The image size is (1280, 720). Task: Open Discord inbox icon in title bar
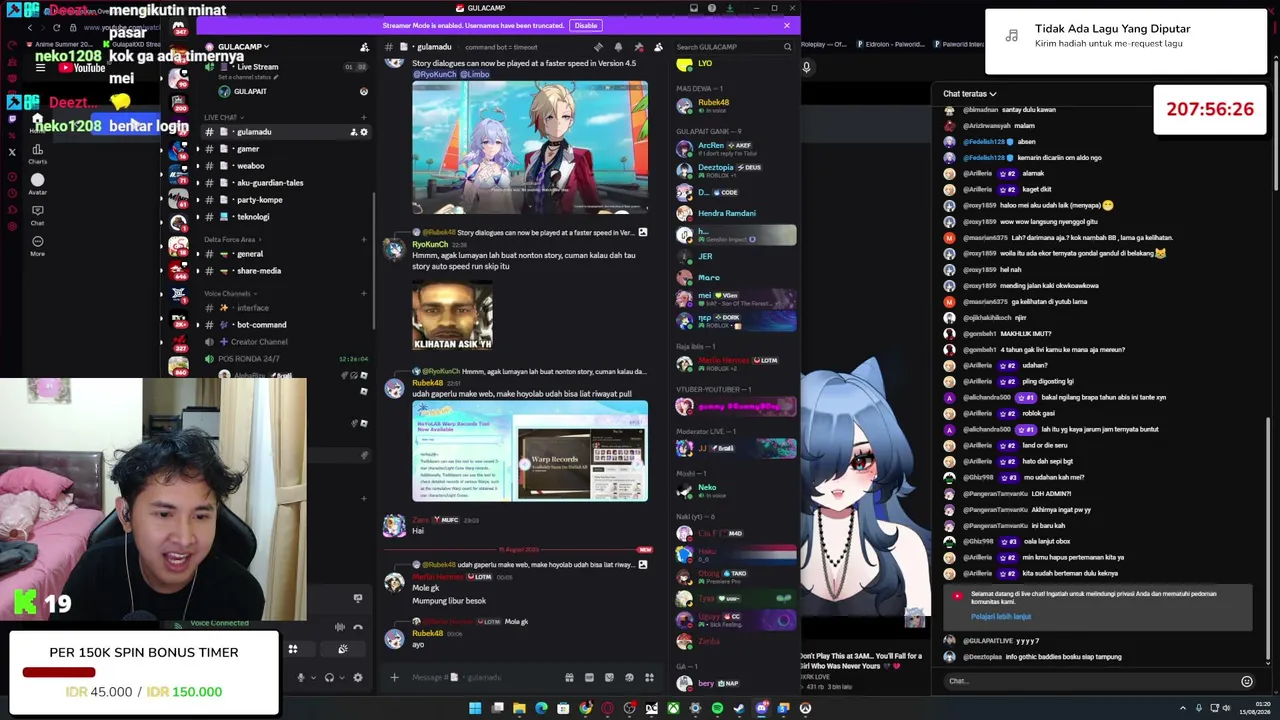tap(694, 8)
